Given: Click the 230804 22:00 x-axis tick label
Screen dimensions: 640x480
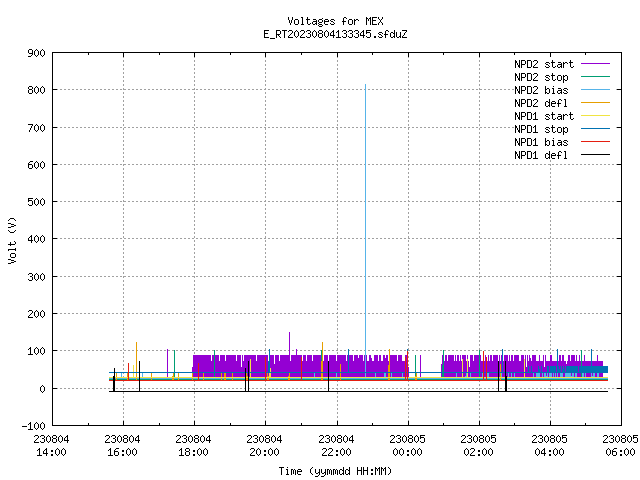Looking at the screenshot, I should tap(336, 446).
